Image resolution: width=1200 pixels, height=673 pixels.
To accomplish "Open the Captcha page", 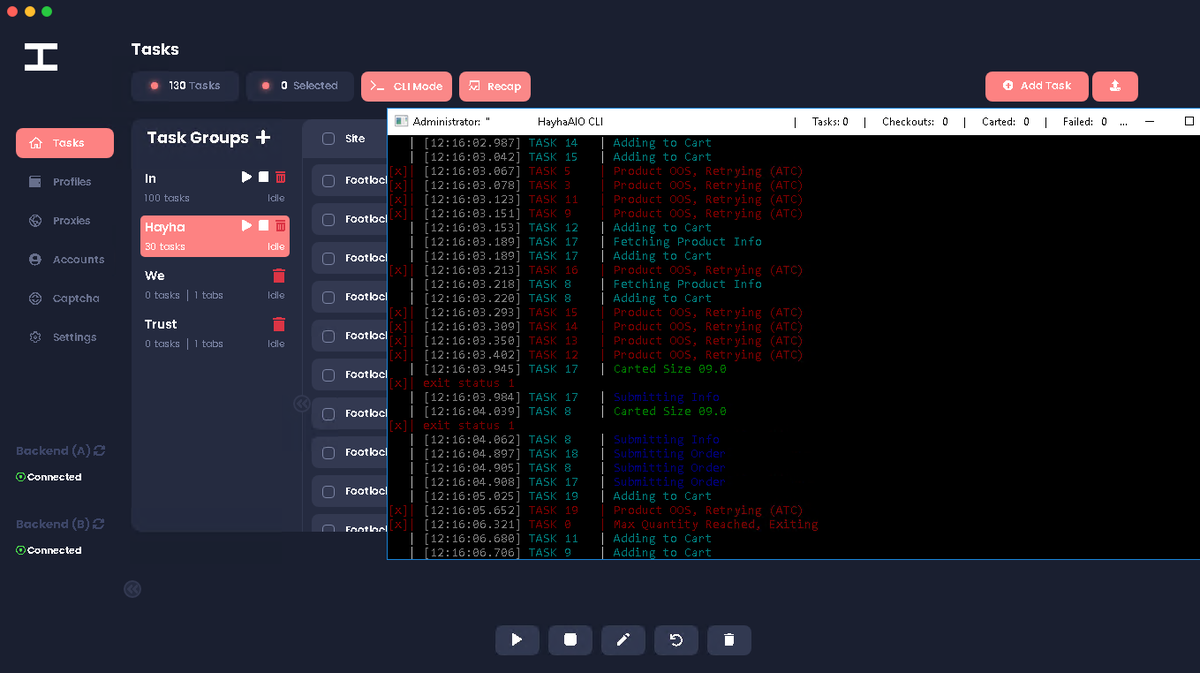I will (x=63, y=299).
